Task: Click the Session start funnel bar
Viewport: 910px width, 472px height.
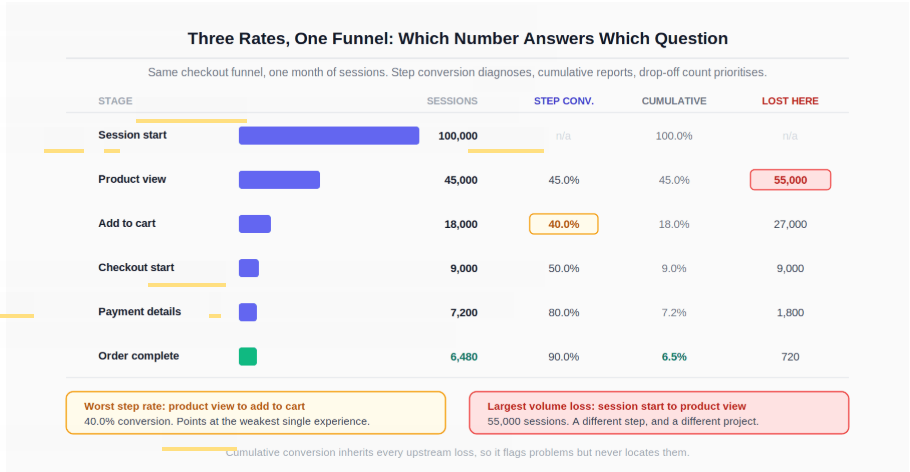Action: 329,135
